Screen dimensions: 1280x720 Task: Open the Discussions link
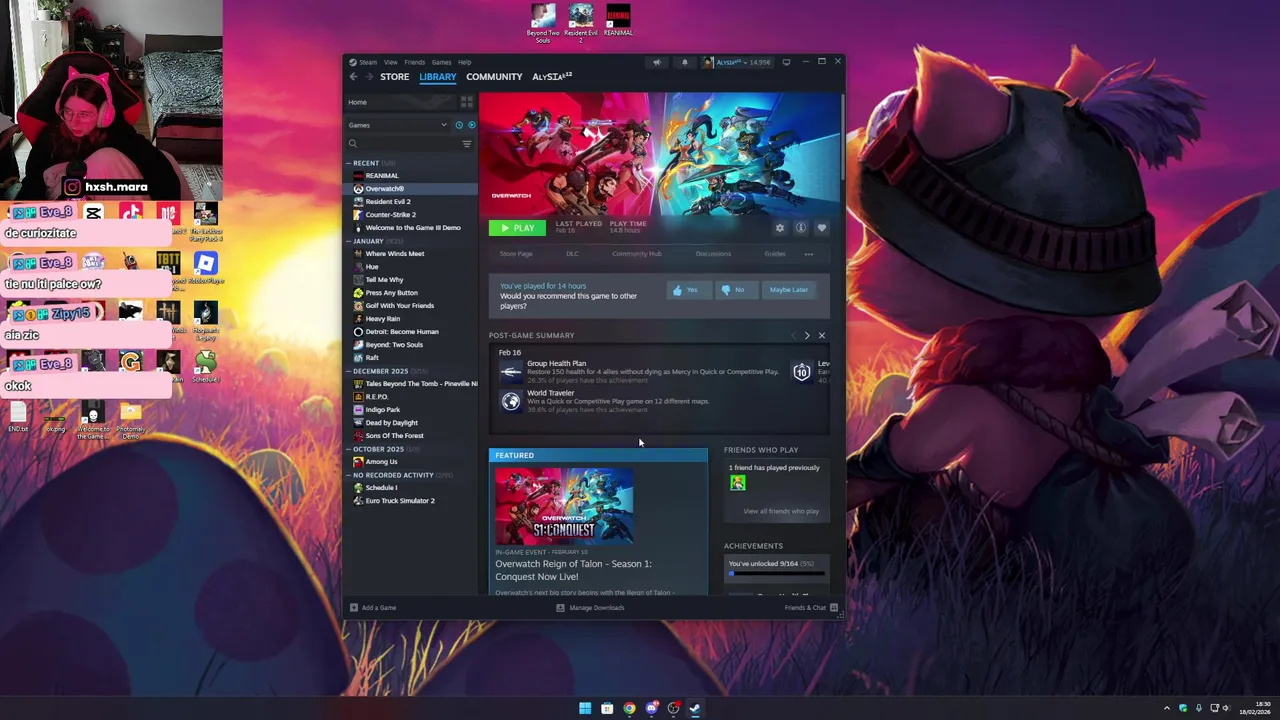713,254
